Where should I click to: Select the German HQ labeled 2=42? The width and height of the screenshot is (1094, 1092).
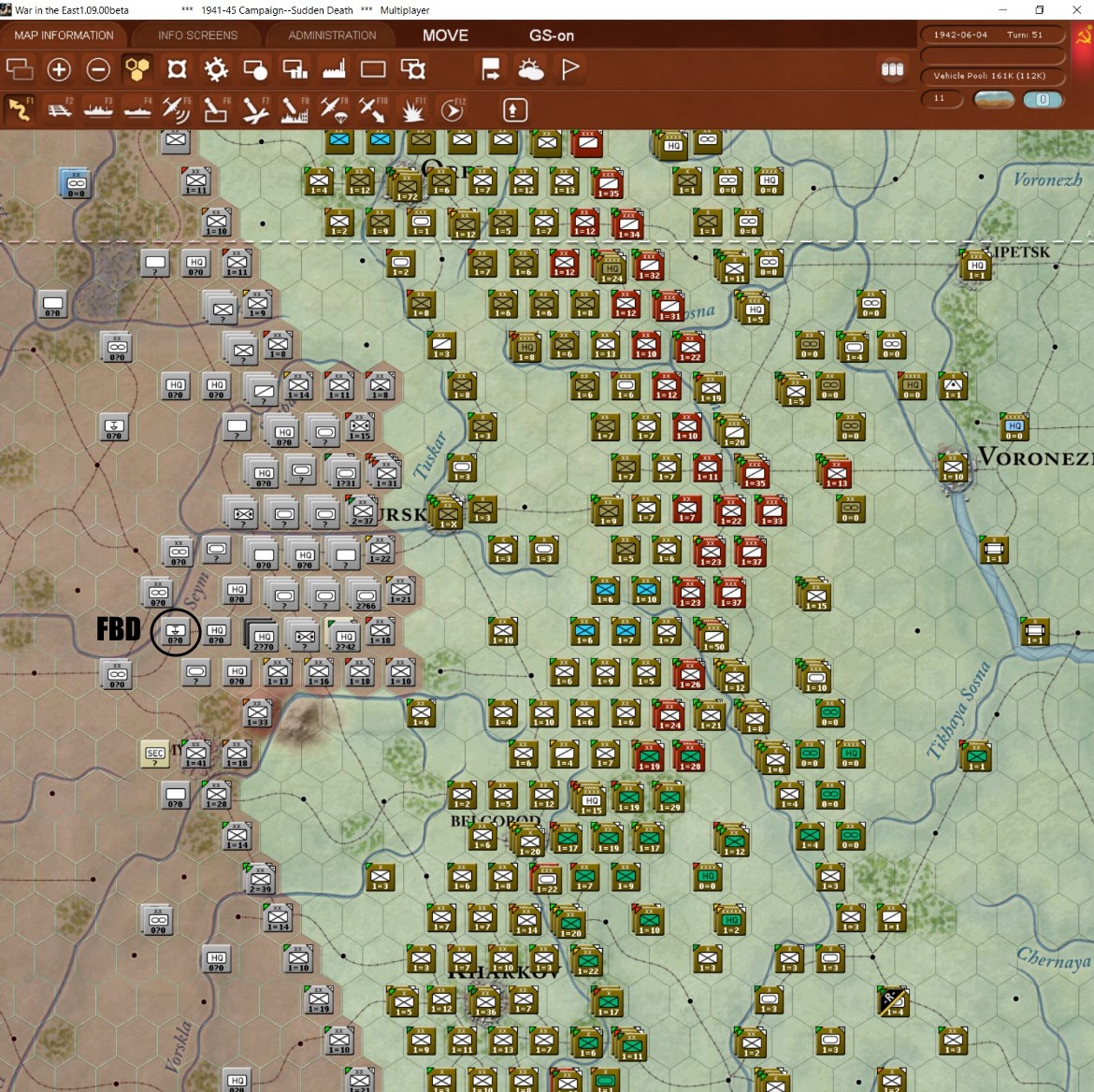pos(345,635)
